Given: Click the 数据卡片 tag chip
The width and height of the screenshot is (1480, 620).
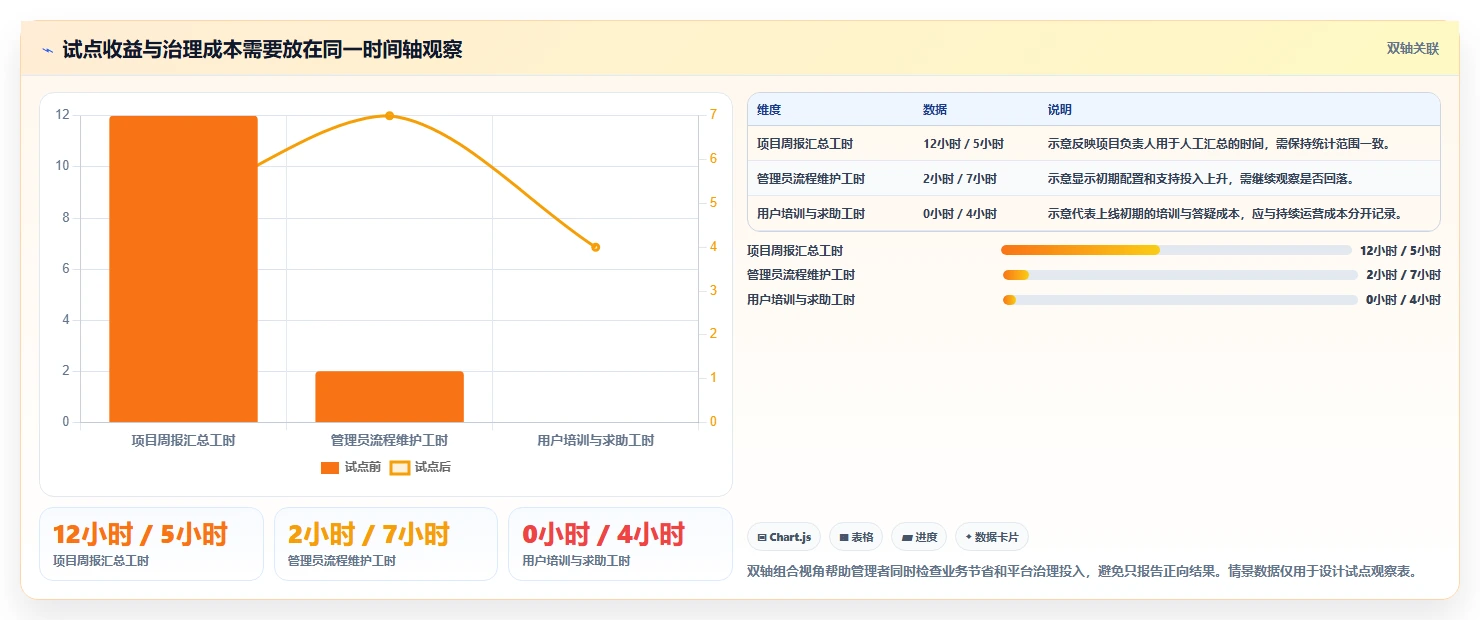Looking at the screenshot, I should click(x=992, y=537).
